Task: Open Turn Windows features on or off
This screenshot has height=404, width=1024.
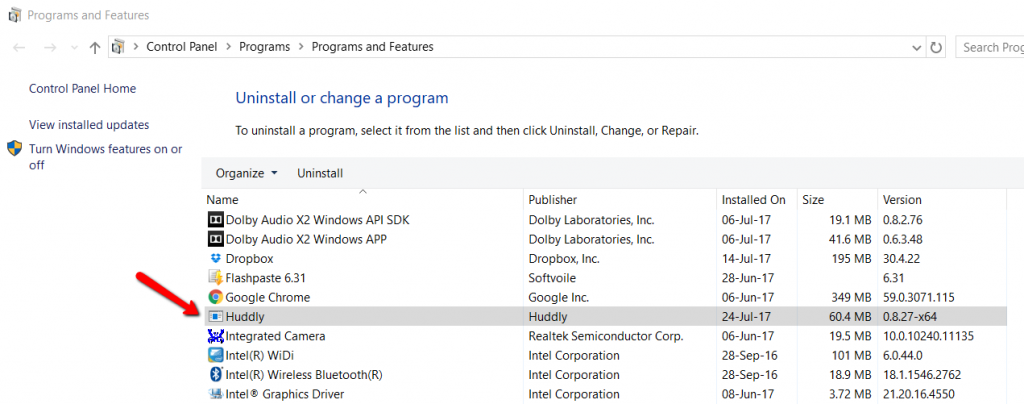Action: pos(105,157)
